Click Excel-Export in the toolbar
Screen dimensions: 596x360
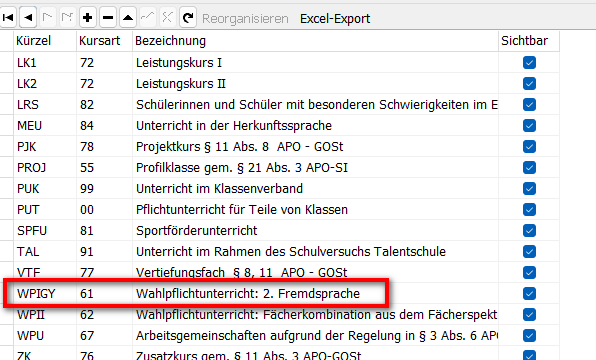335,18
